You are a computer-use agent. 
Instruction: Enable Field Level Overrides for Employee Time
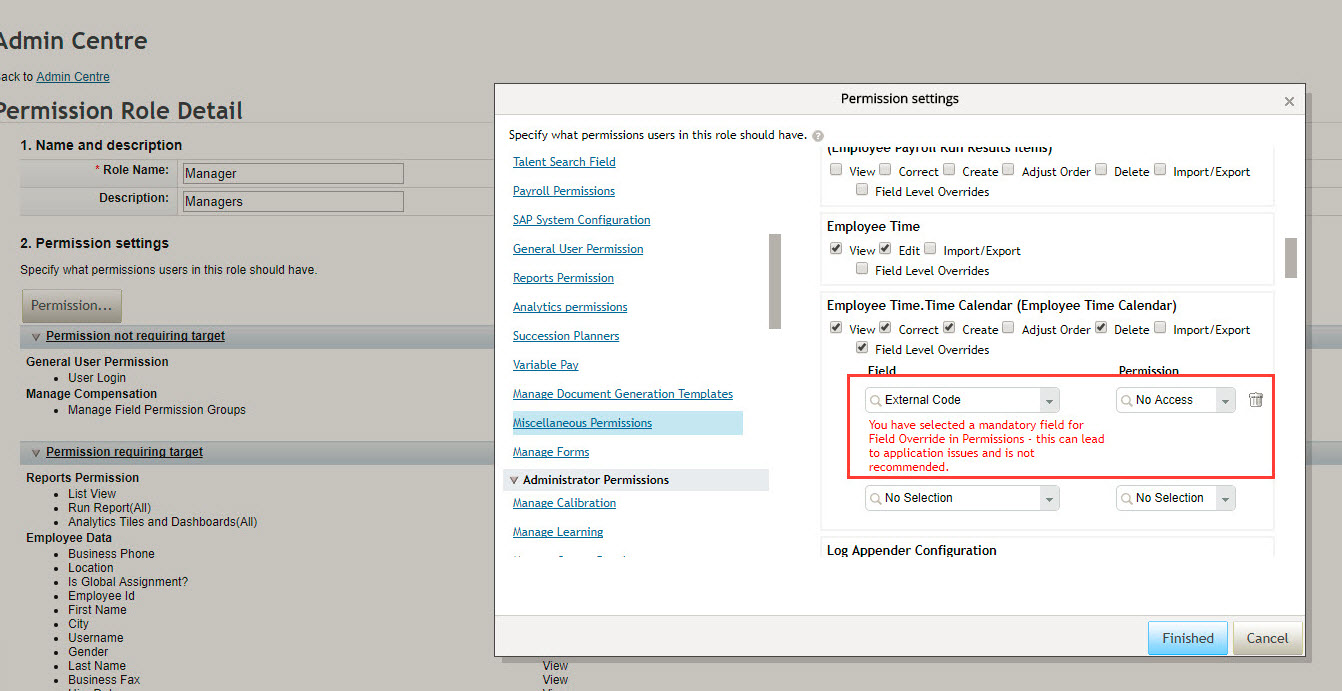[x=862, y=269]
